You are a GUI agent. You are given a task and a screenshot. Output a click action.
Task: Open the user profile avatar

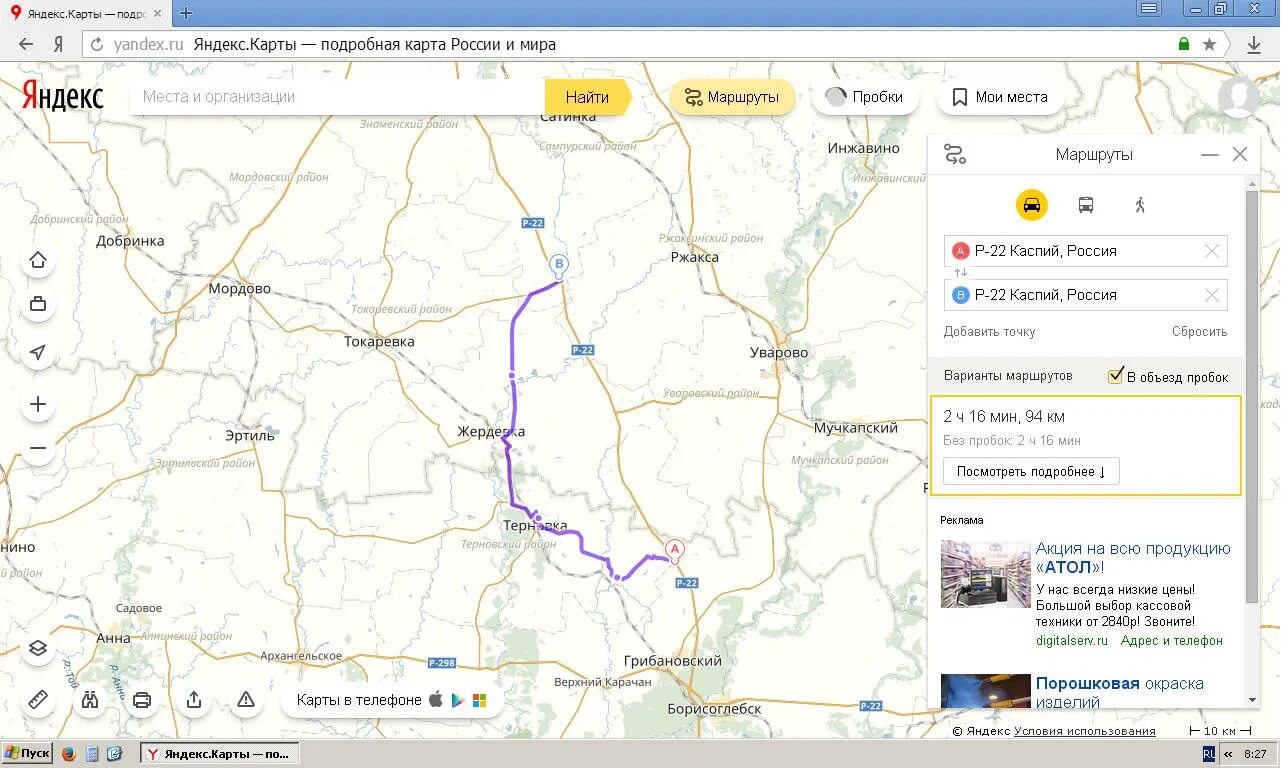[1239, 96]
